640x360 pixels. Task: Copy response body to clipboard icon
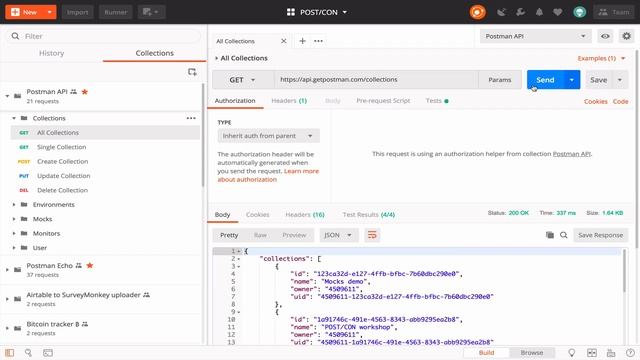point(550,235)
